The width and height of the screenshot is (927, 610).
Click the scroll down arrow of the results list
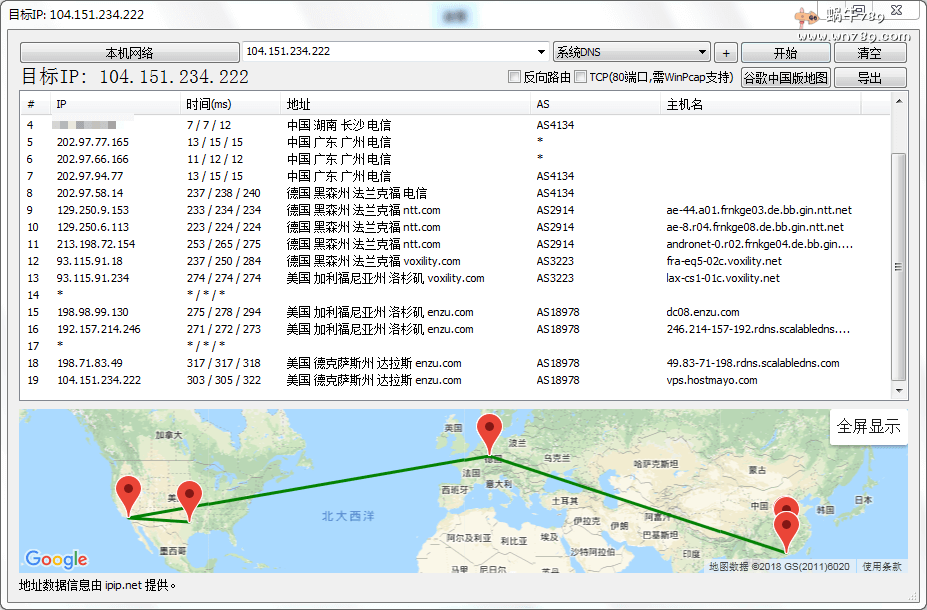tap(899, 391)
